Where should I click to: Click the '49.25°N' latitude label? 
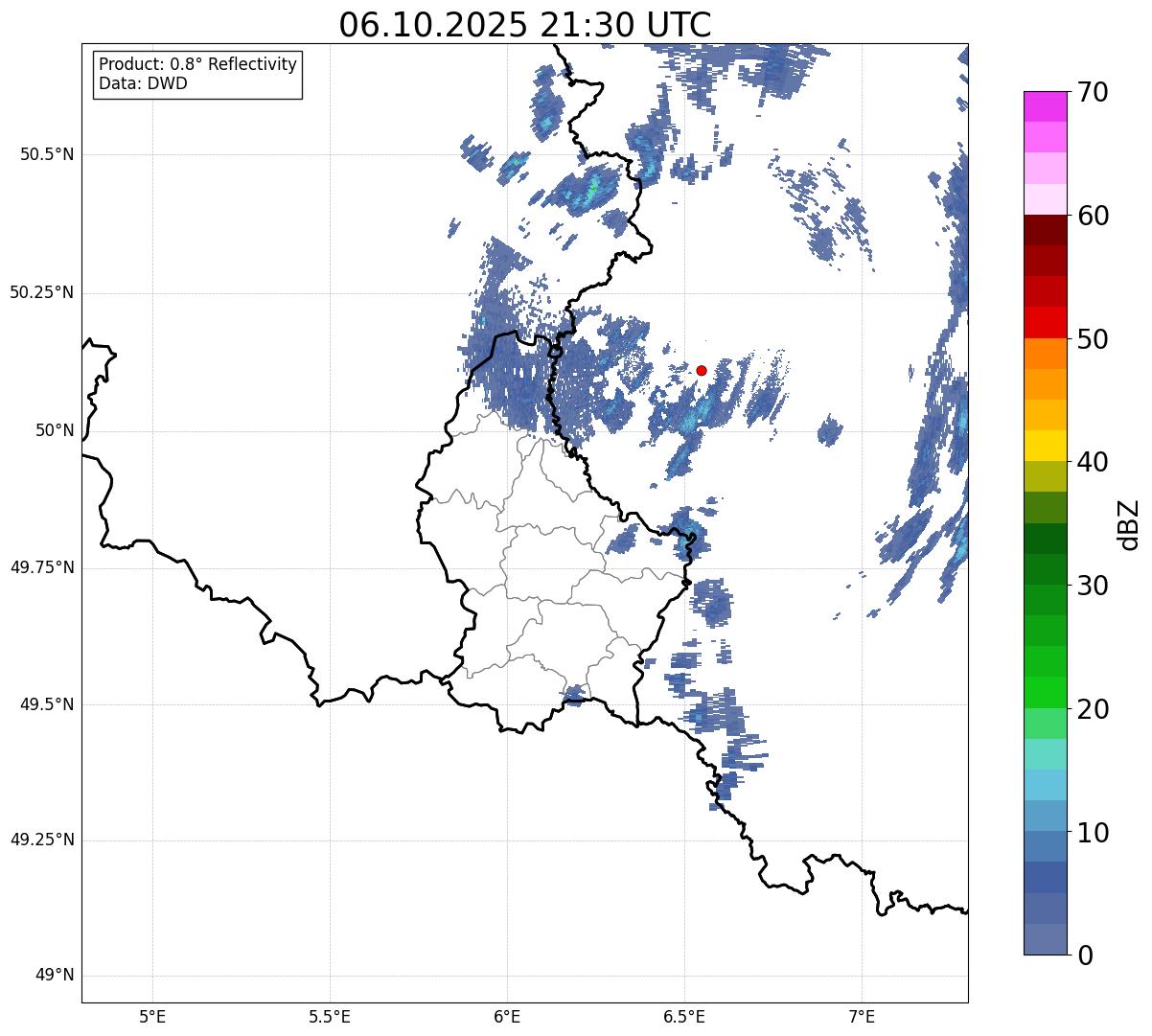pyautogui.click(x=42, y=840)
